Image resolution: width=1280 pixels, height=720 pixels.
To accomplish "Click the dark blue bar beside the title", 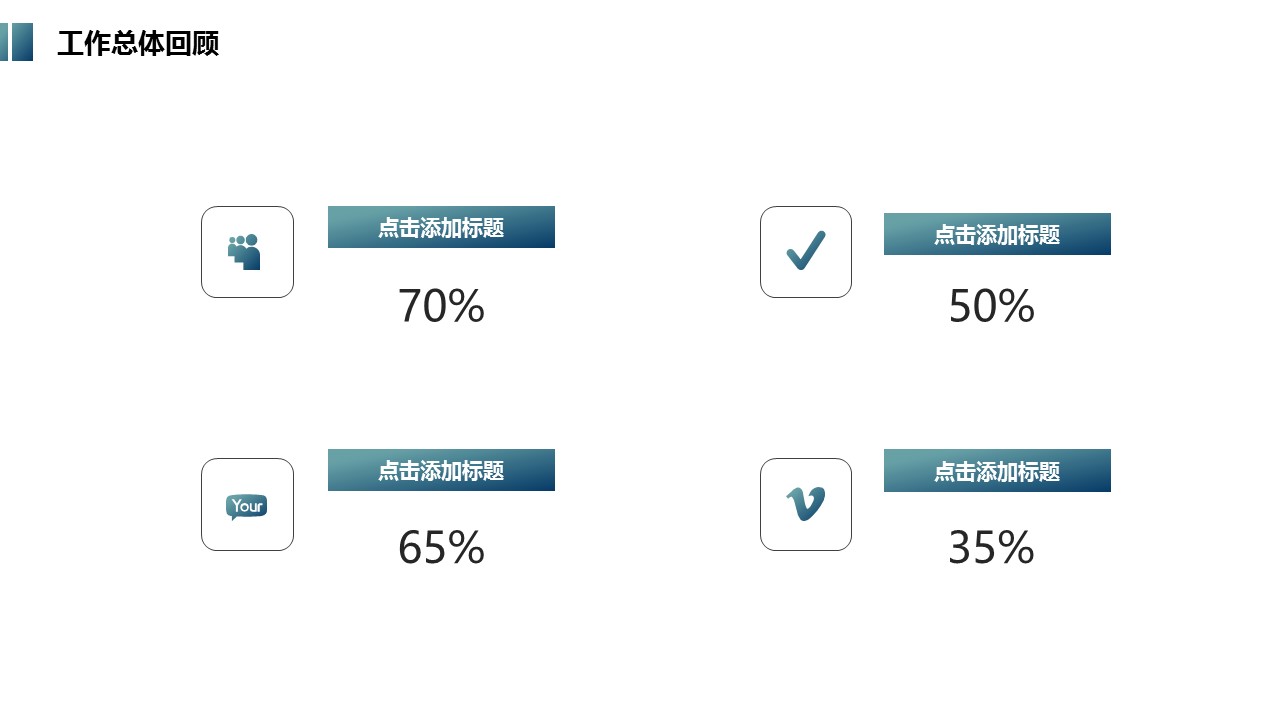I will click(x=22, y=42).
